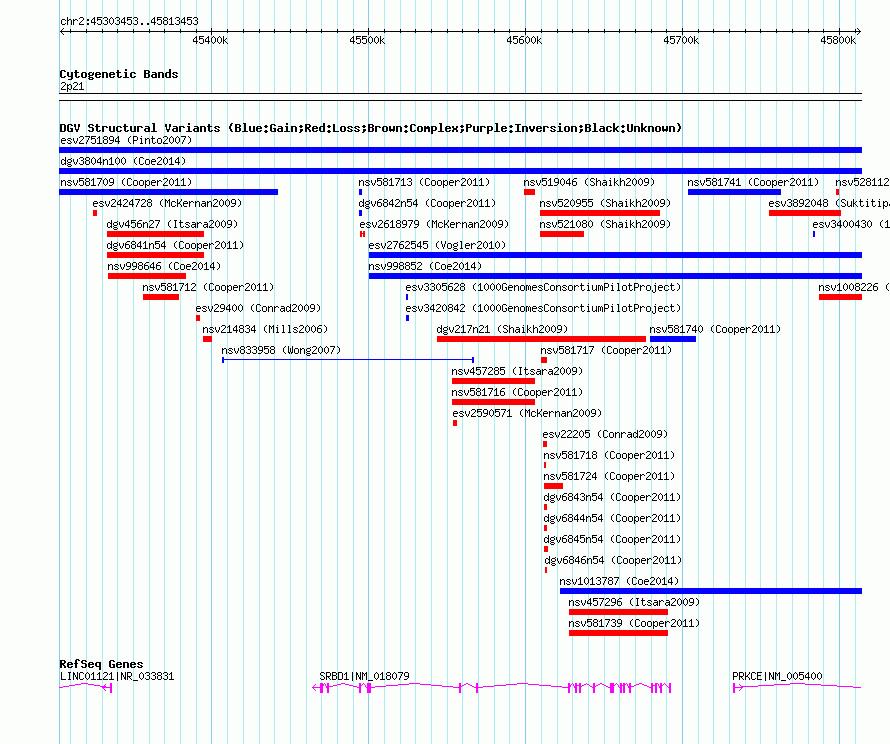Select the 45600k ruler tick label
The height and width of the screenshot is (744, 890).
(524, 40)
